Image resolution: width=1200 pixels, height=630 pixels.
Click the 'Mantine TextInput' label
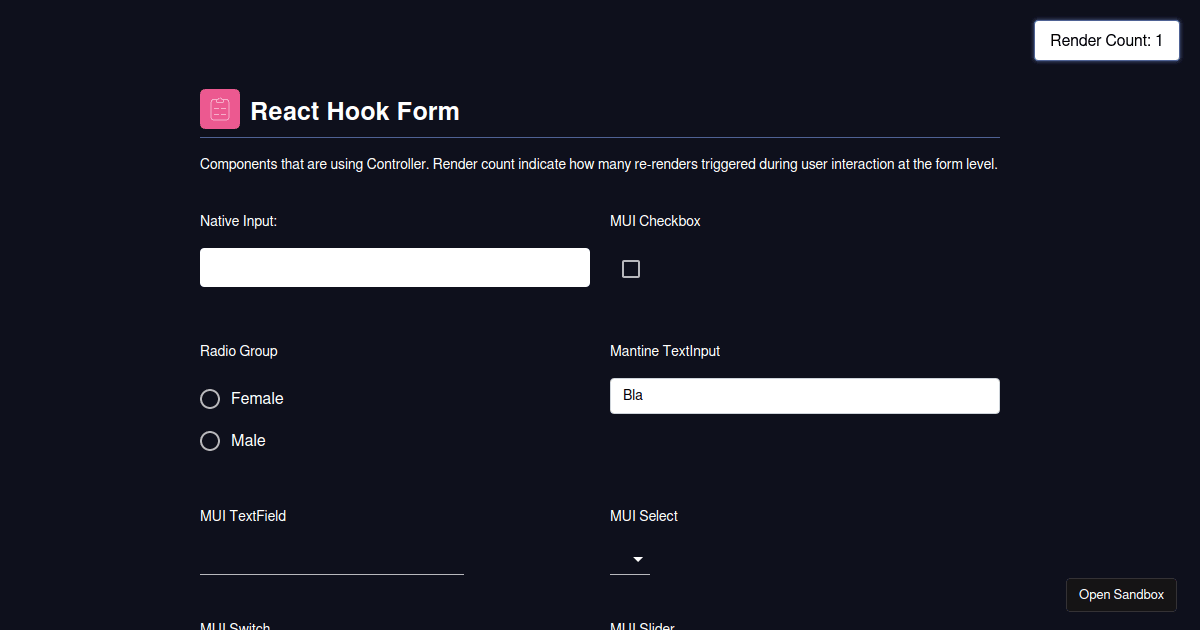coord(664,351)
